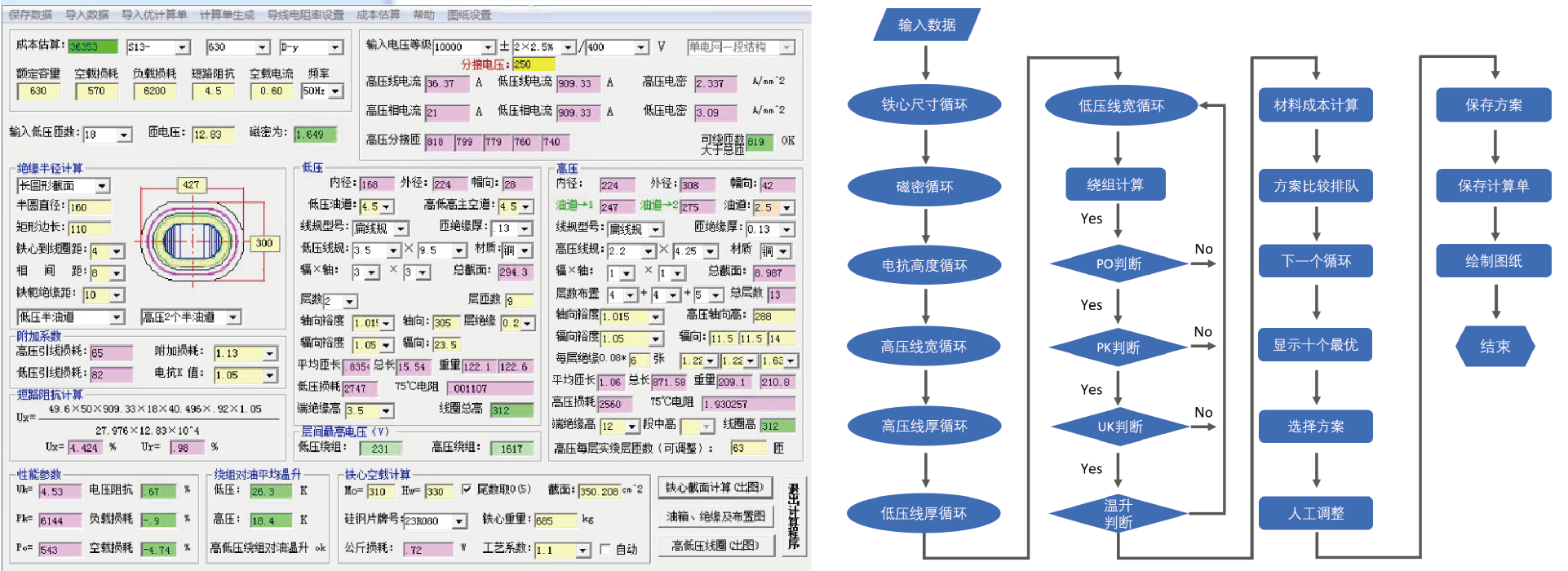Open the 输入低压匝数 dropdown

[125, 135]
